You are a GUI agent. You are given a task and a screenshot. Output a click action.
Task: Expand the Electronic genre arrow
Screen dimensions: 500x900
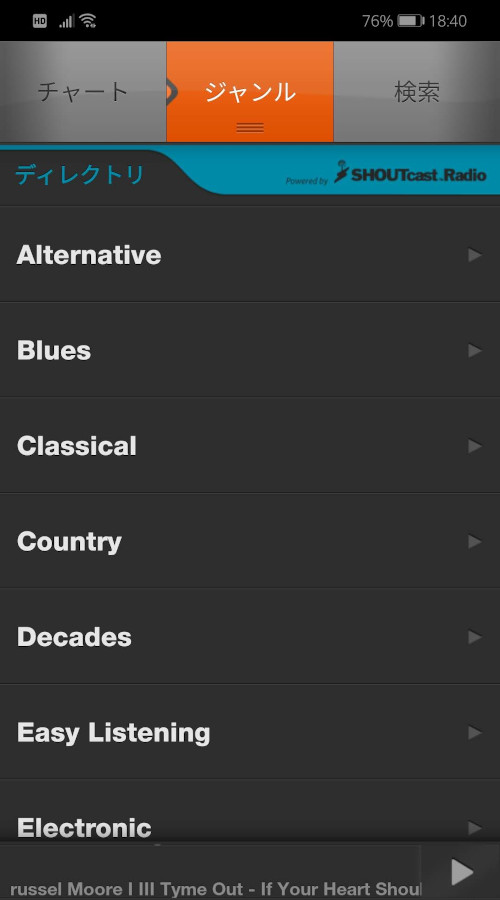(x=474, y=828)
